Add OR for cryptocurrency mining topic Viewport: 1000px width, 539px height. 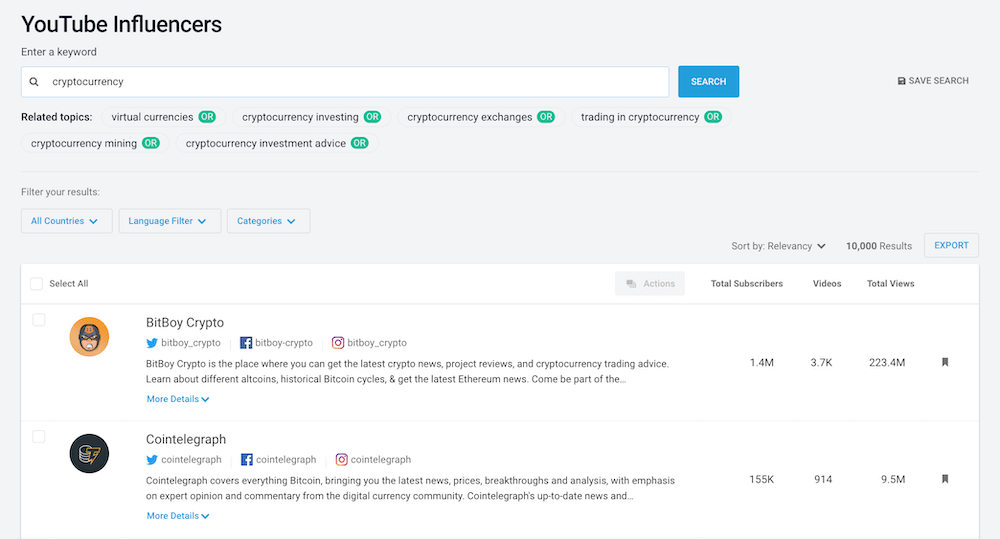coord(151,143)
